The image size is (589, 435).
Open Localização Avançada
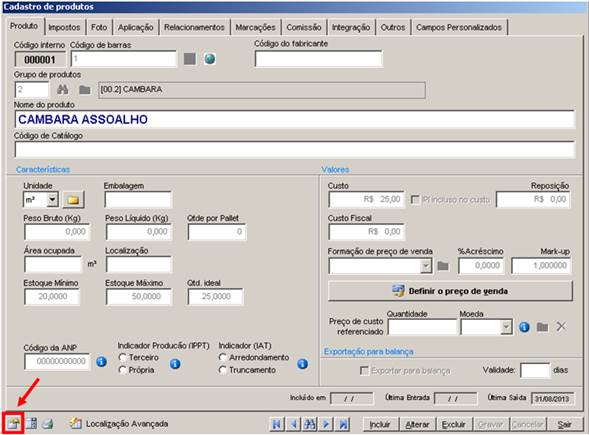click(119, 424)
